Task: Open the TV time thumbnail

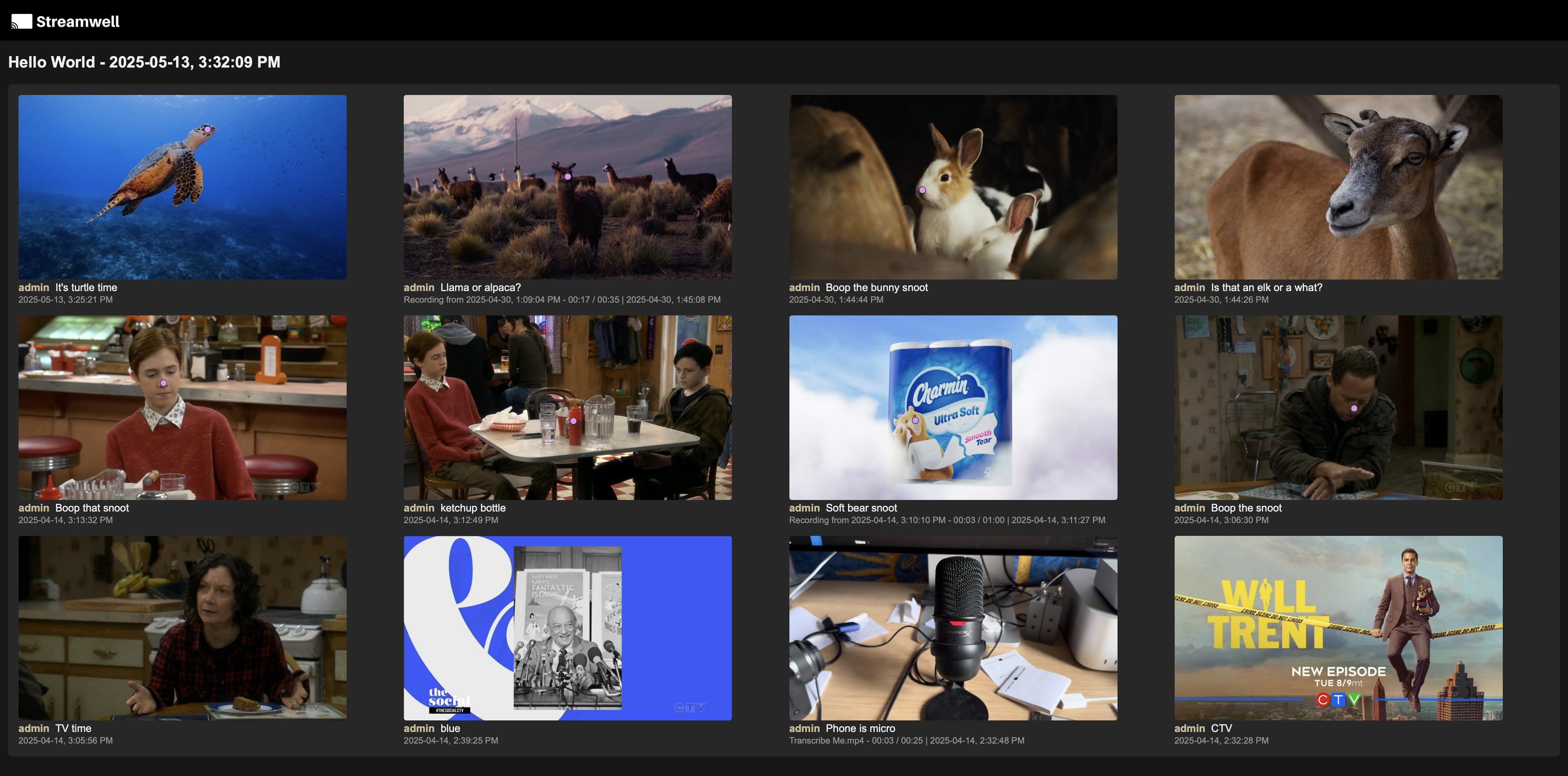Action: (x=183, y=627)
